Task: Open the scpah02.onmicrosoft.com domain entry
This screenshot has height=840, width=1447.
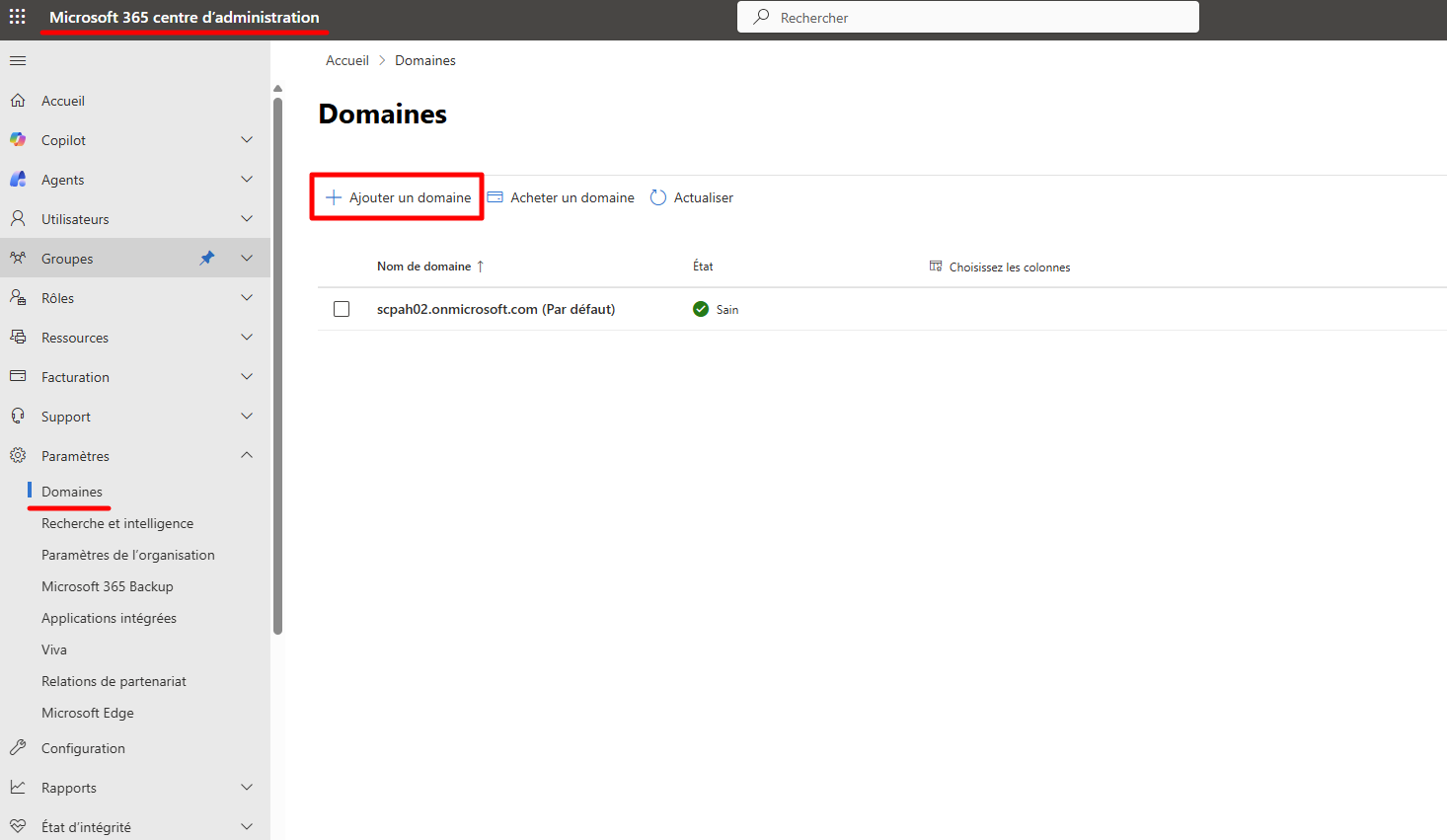Action: [x=495, y=309]
